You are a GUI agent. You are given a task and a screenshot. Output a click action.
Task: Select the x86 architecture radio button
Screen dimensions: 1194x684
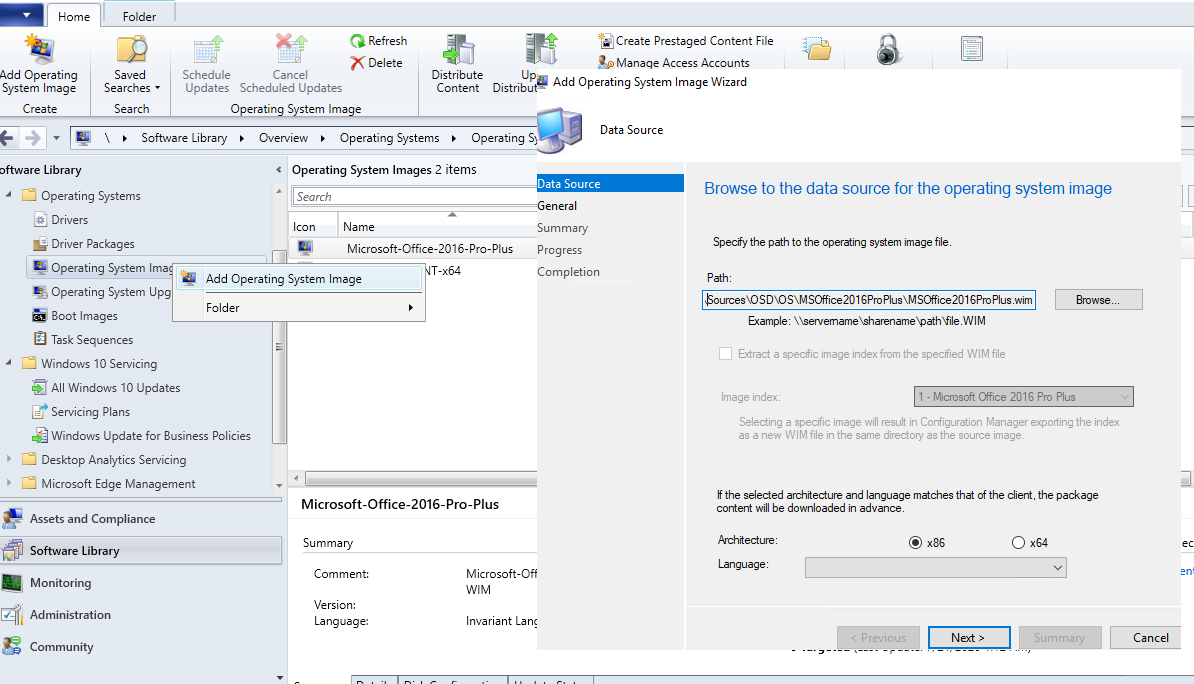click(916, 542)
